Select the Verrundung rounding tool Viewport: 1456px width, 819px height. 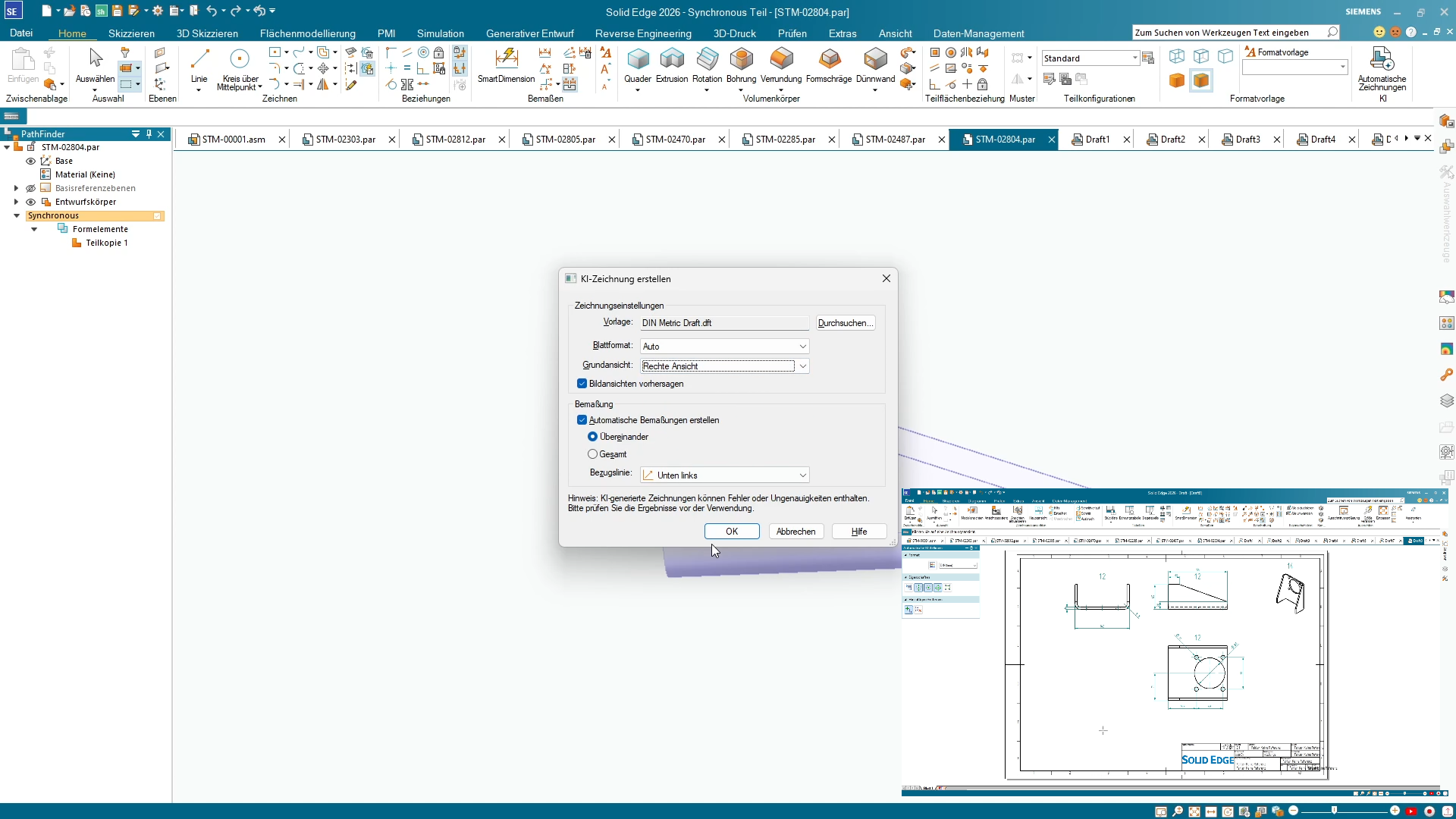pyautogui.click(x=781, y=61)
